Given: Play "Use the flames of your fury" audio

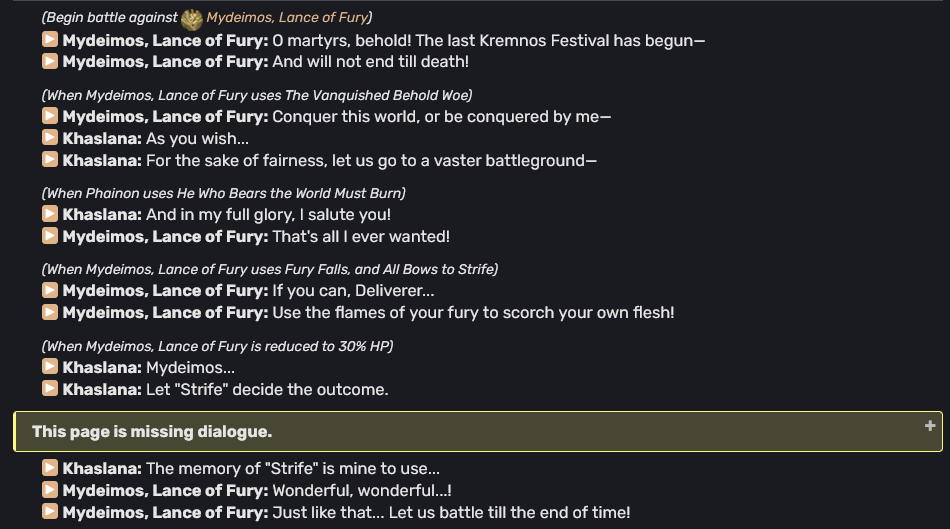Looking at the screenshot, I should point(50,312).
